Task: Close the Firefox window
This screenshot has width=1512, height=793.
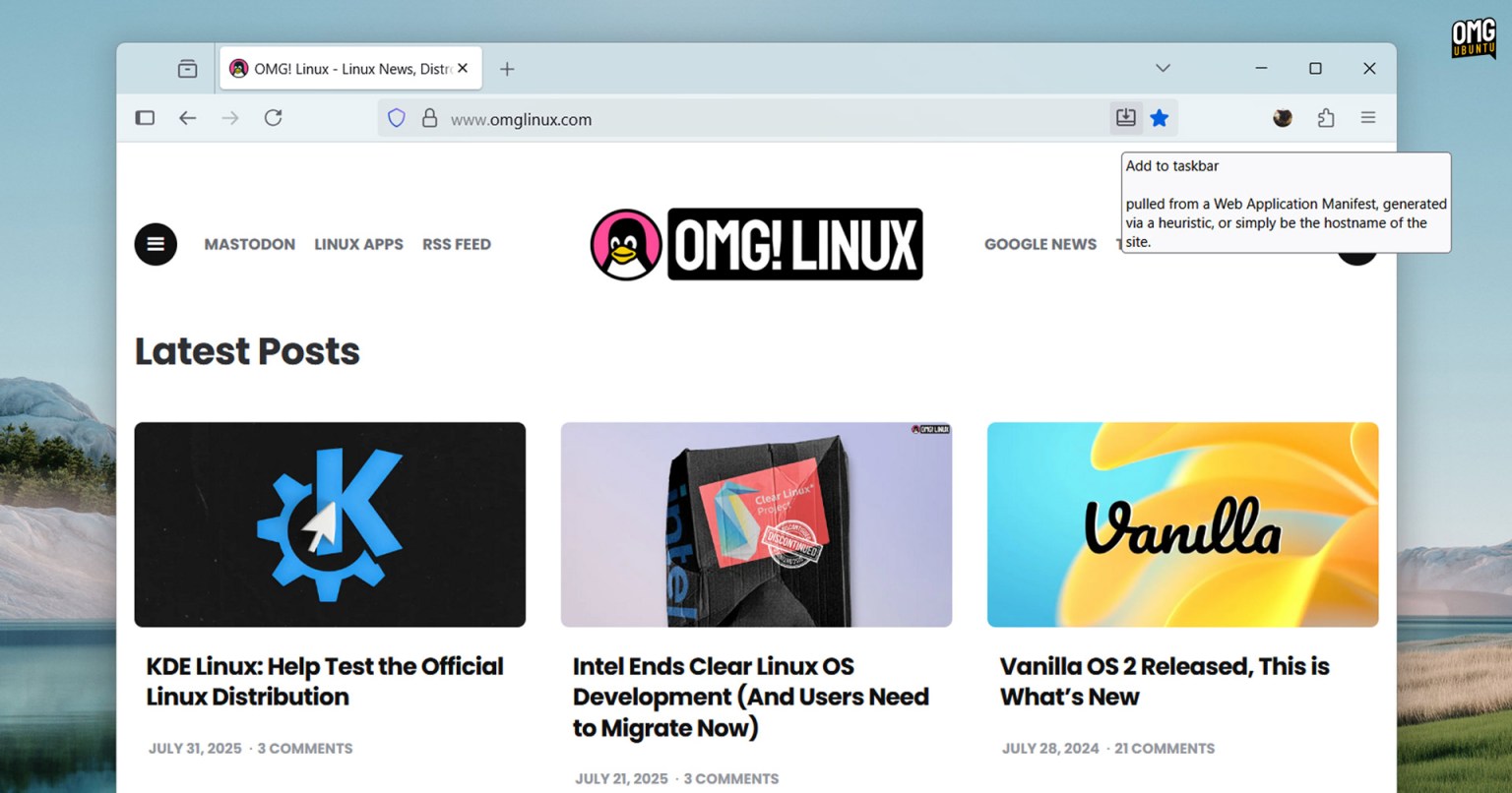Action: click(x=1369, y=68)
